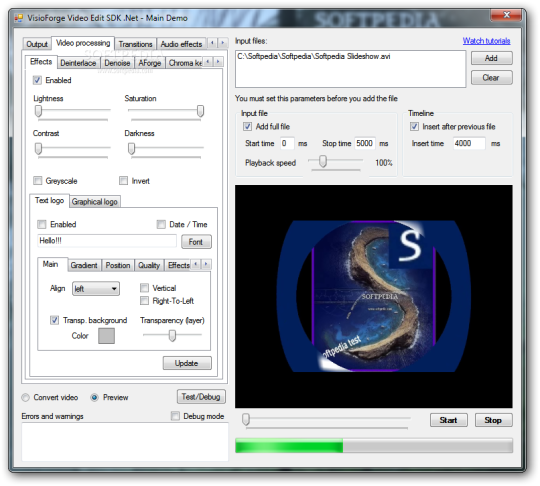Close the Main Demo window

tap(506, 15)
